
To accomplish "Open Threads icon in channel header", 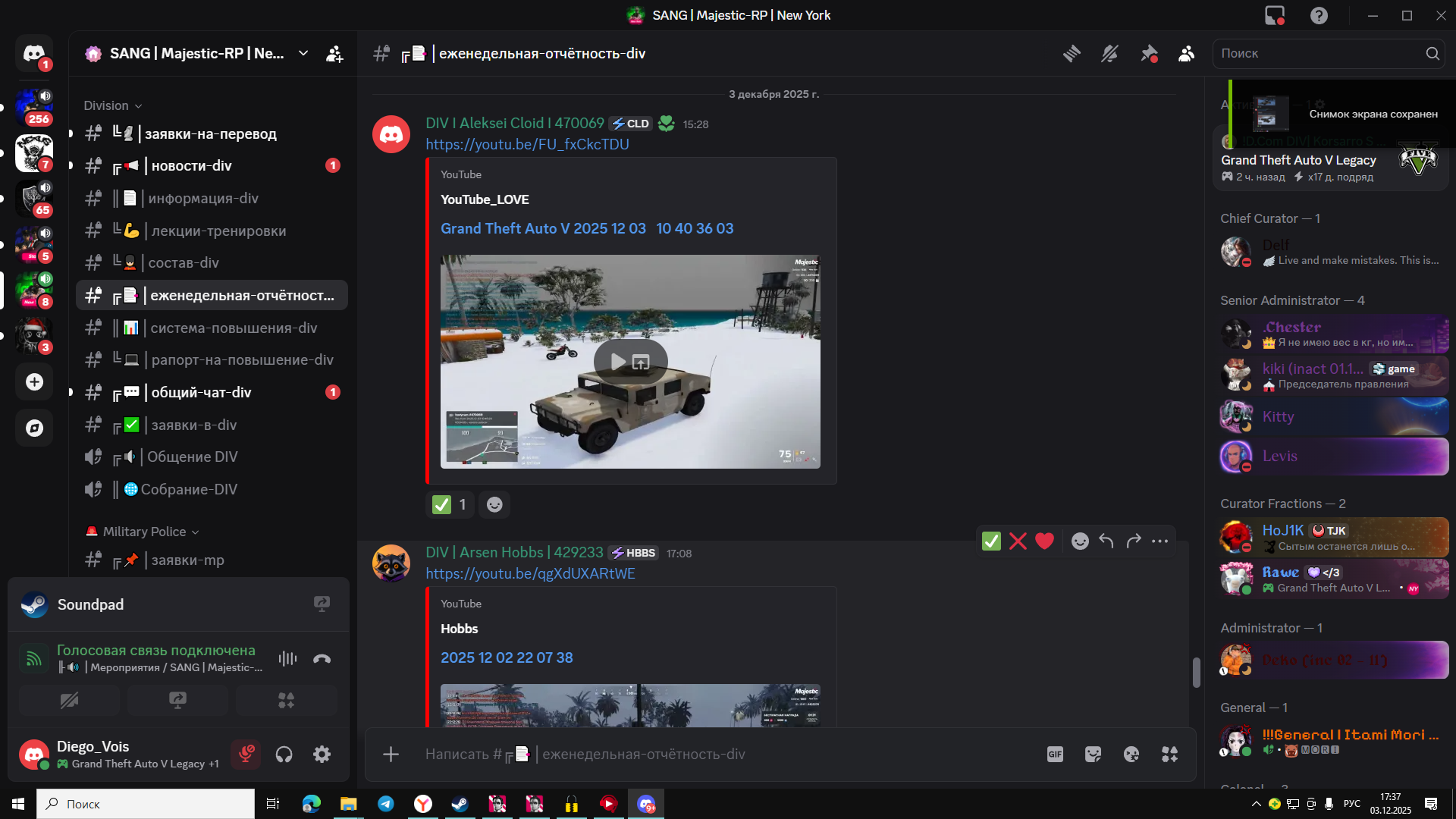I will (x=1072, y=54).
